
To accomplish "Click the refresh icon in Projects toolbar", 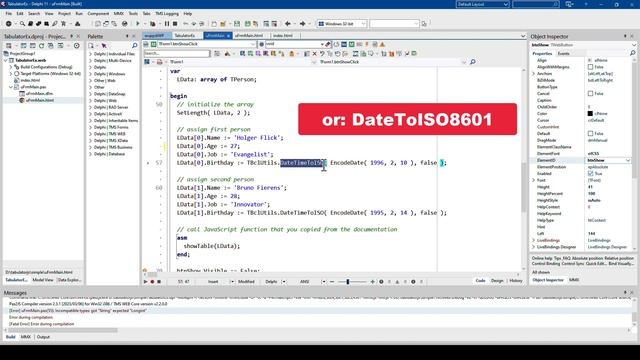I will pos(42,45).
